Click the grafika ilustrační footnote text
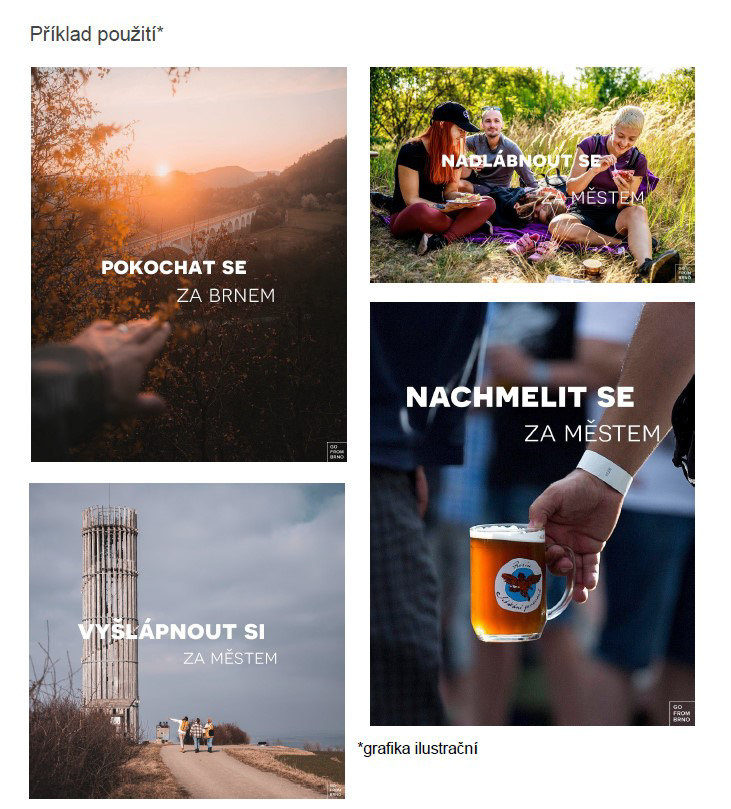731x809 pixels. coord(417,748)
